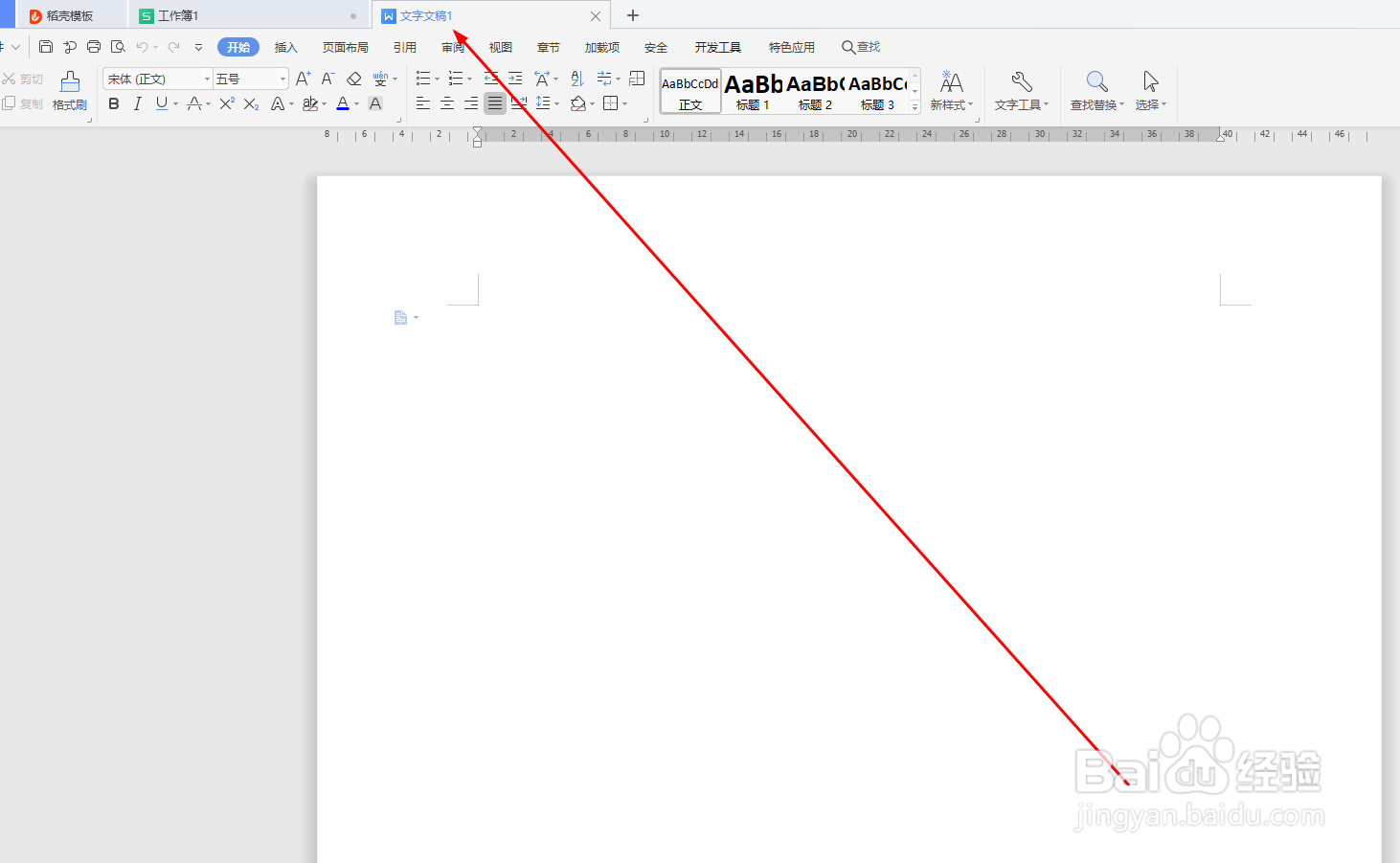Screen dimensions: 1400x863
Task: Expand font color dropdown arrow
Action: click(357, 104)
